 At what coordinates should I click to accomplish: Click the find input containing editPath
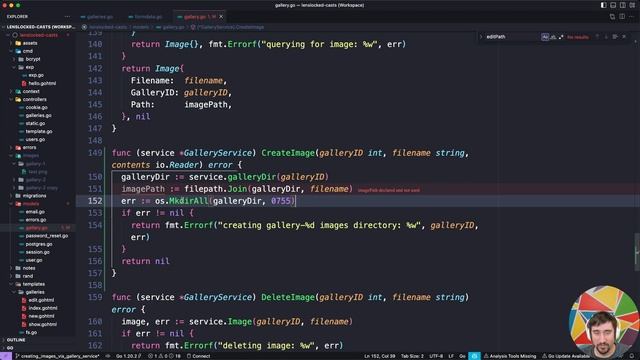513,37
